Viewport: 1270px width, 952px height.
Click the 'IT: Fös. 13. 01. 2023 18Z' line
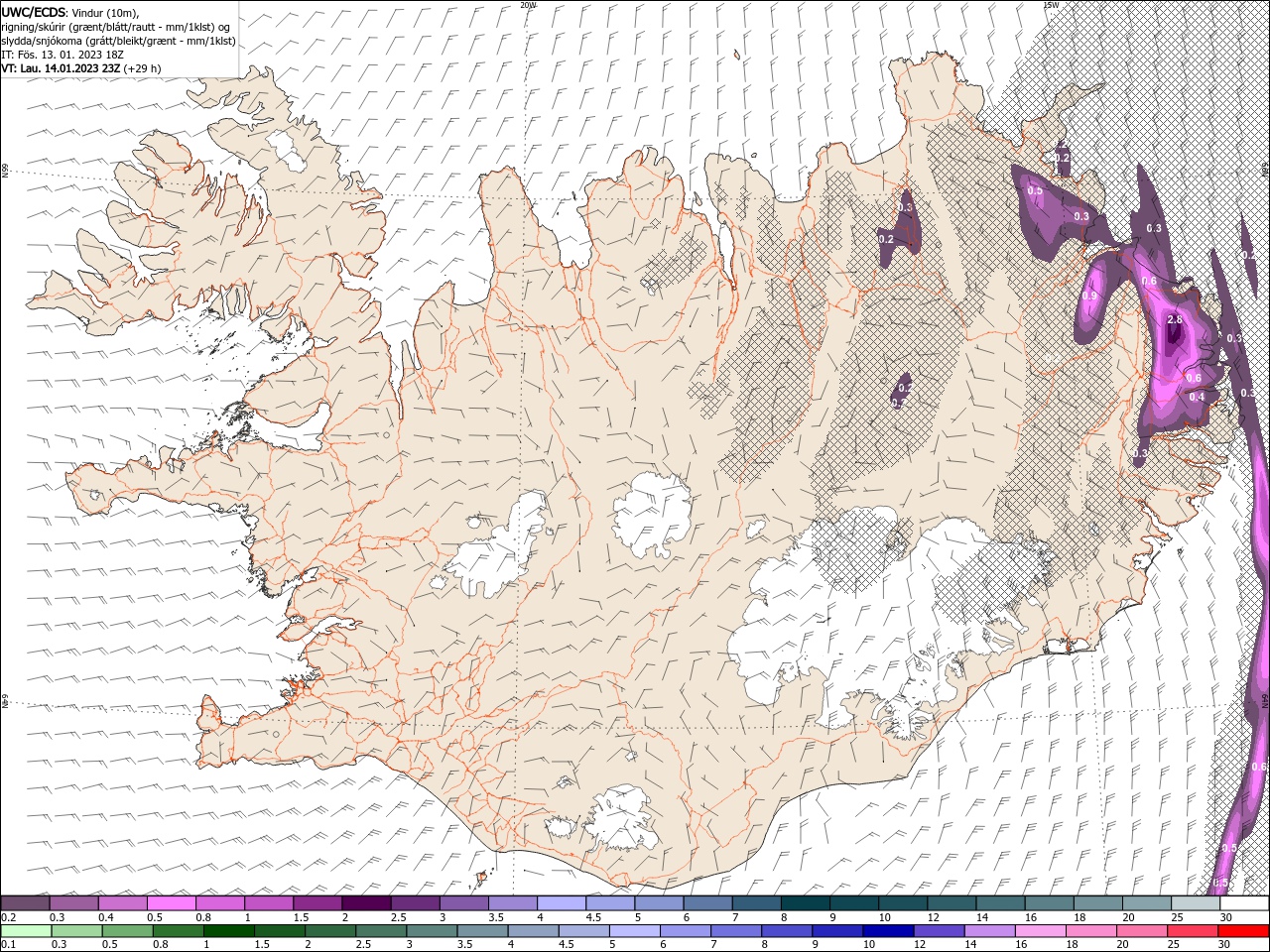64,55
